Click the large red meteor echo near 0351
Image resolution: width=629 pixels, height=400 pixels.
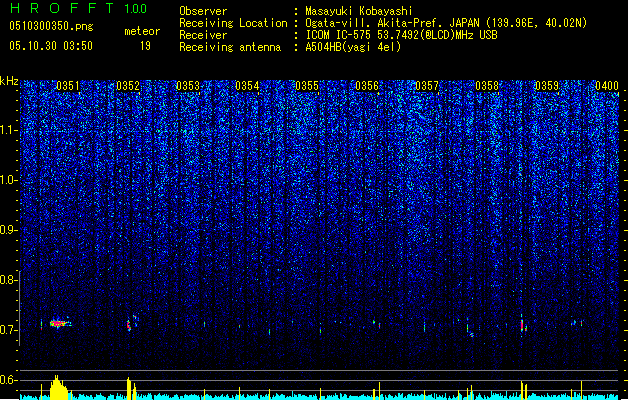point(60,323)
